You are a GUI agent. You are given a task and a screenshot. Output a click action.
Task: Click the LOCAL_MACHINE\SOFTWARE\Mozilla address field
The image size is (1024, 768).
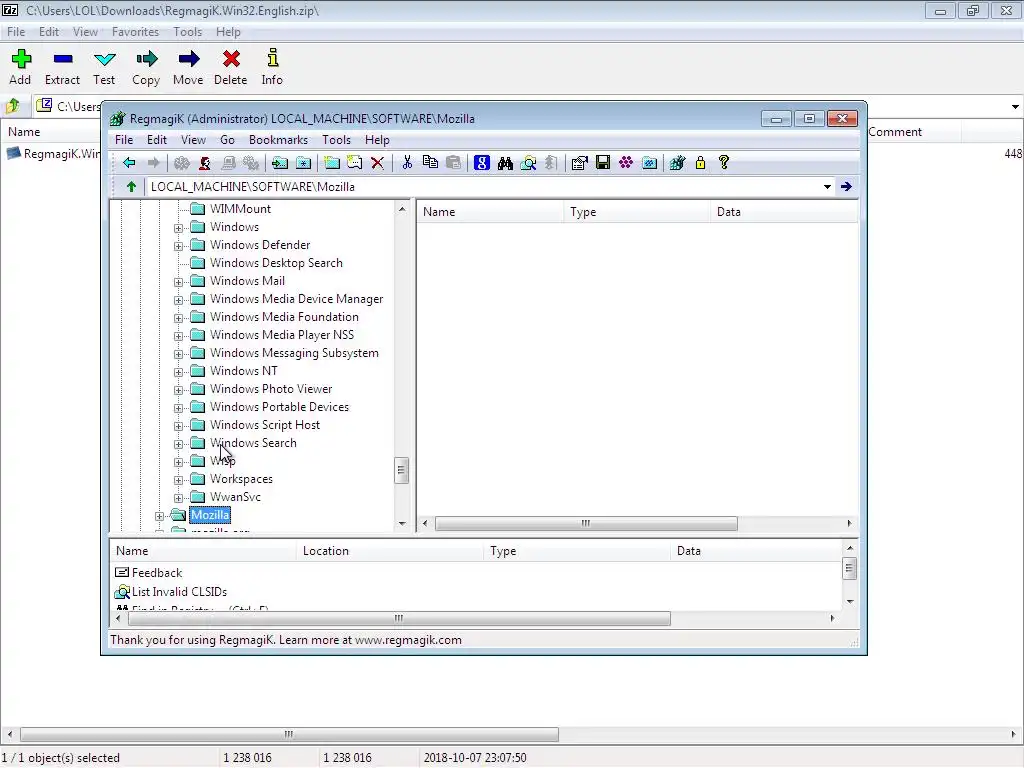point(483,187)
